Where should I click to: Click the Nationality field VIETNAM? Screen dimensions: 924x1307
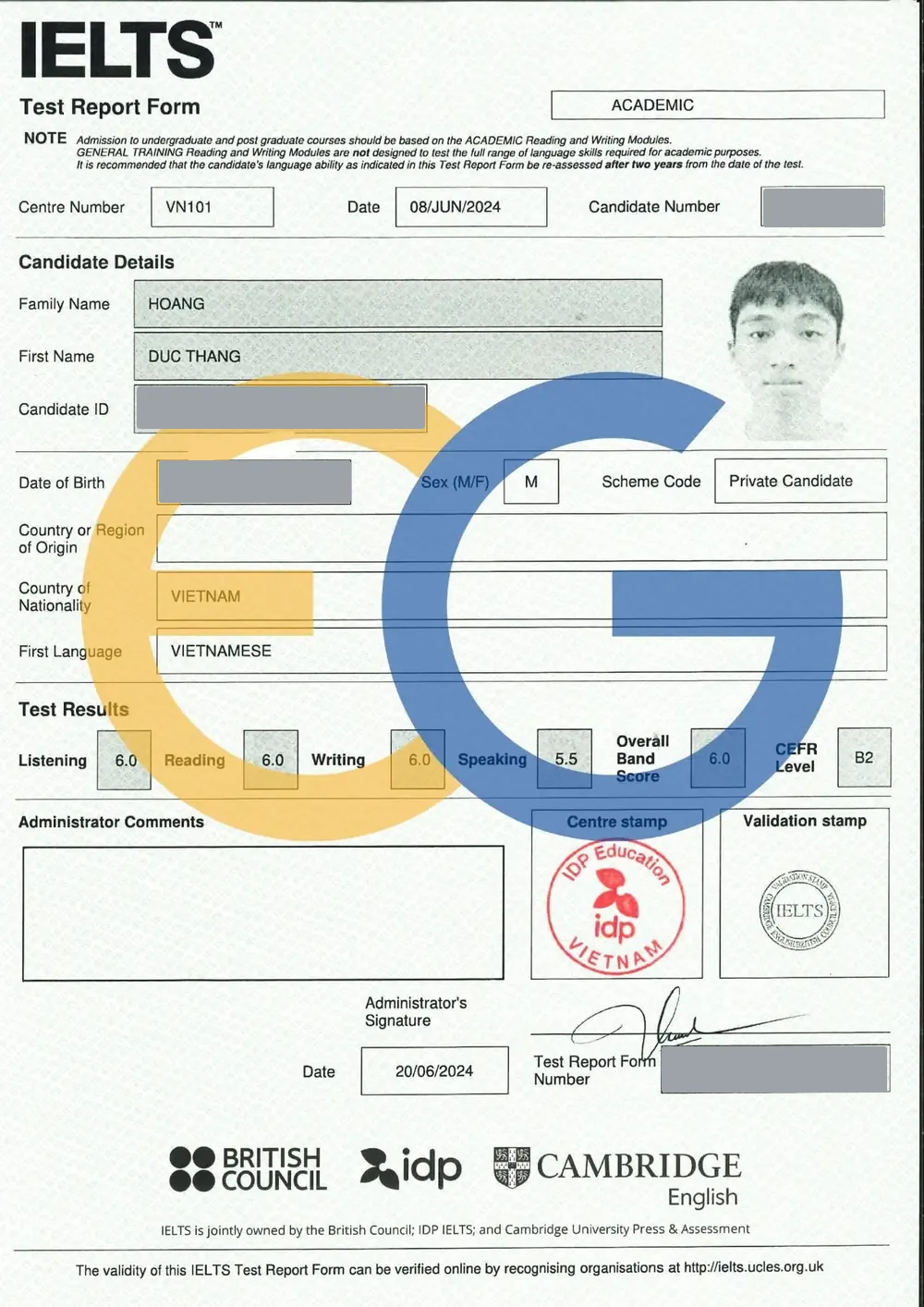521,595
